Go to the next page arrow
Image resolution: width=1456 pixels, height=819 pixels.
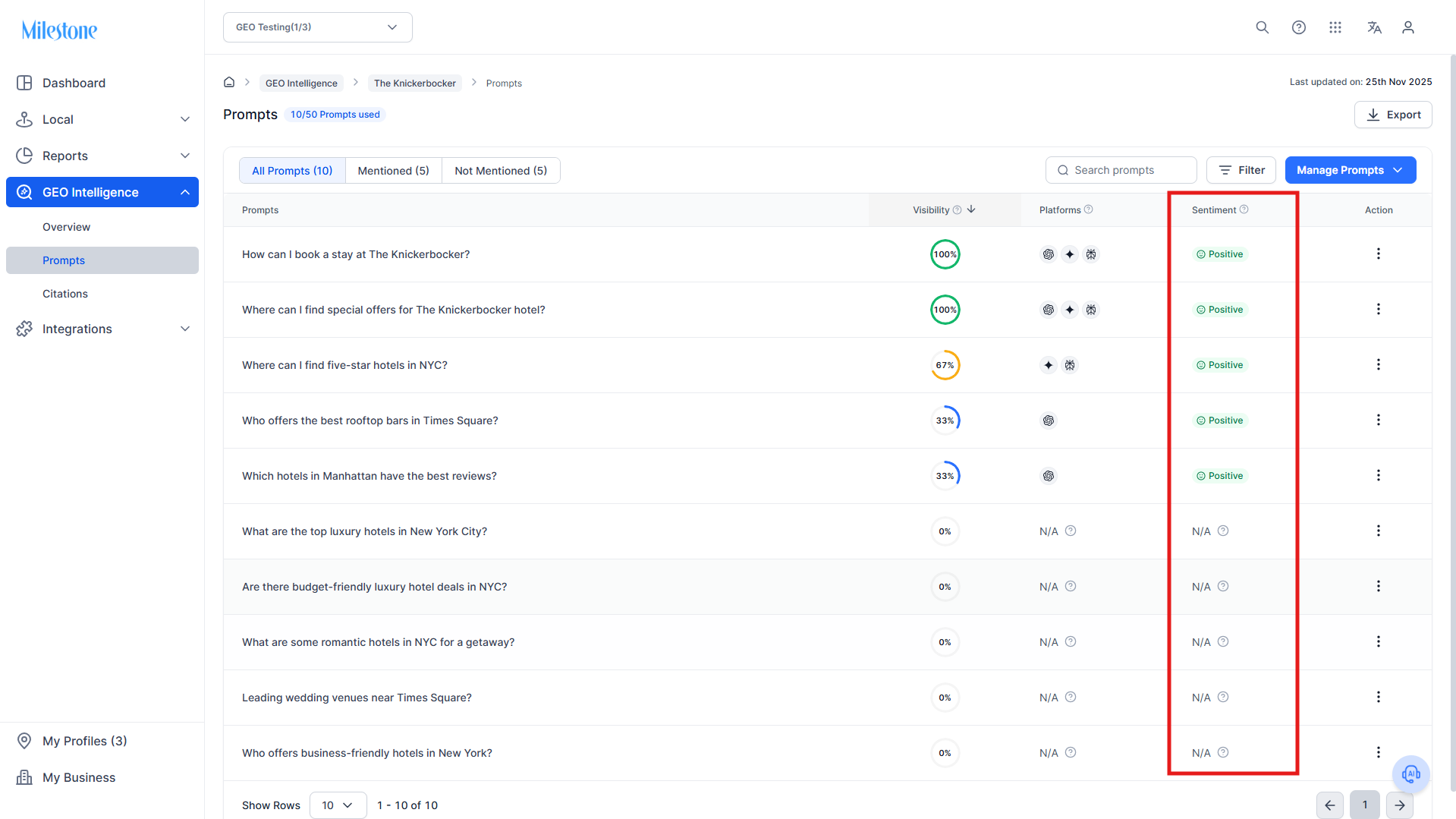click(1400, 805)
